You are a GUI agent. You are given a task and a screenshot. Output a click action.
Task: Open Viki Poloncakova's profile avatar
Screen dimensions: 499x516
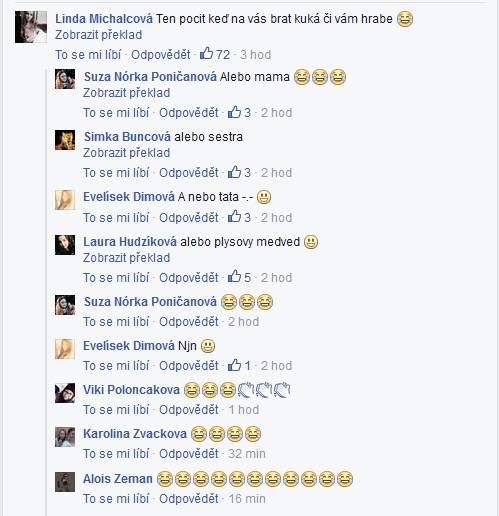click(65, 393)
